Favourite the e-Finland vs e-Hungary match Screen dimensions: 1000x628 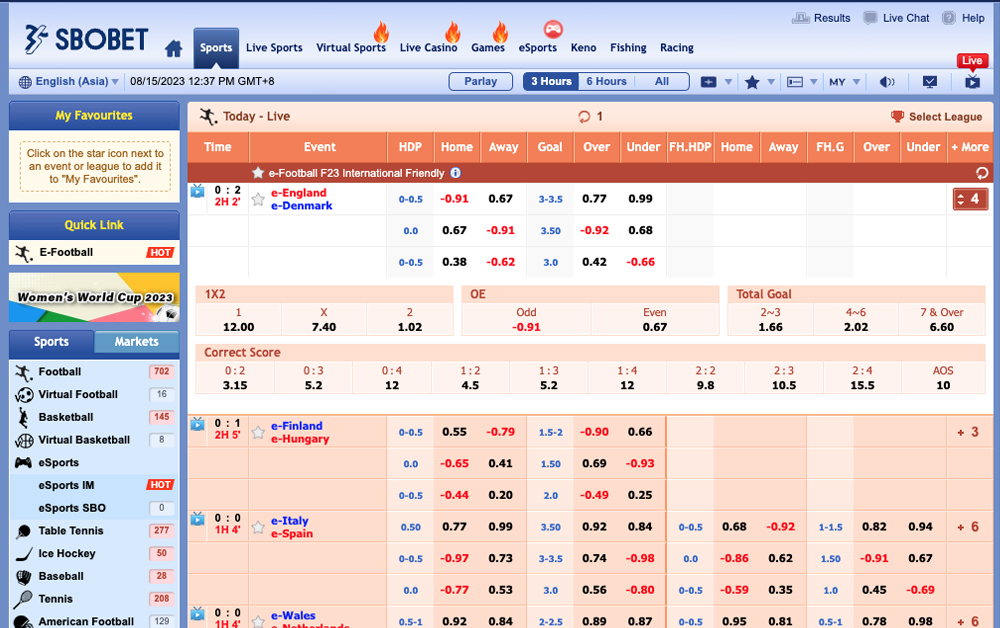(x=258, y=433)
